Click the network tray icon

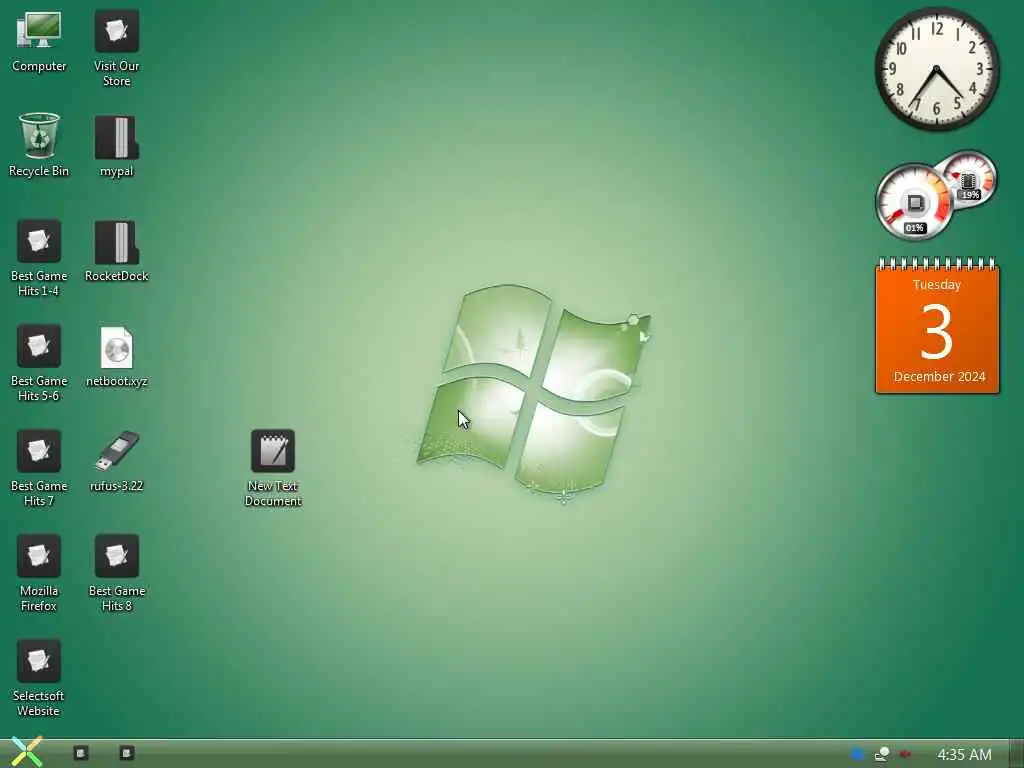pos(882,754)
